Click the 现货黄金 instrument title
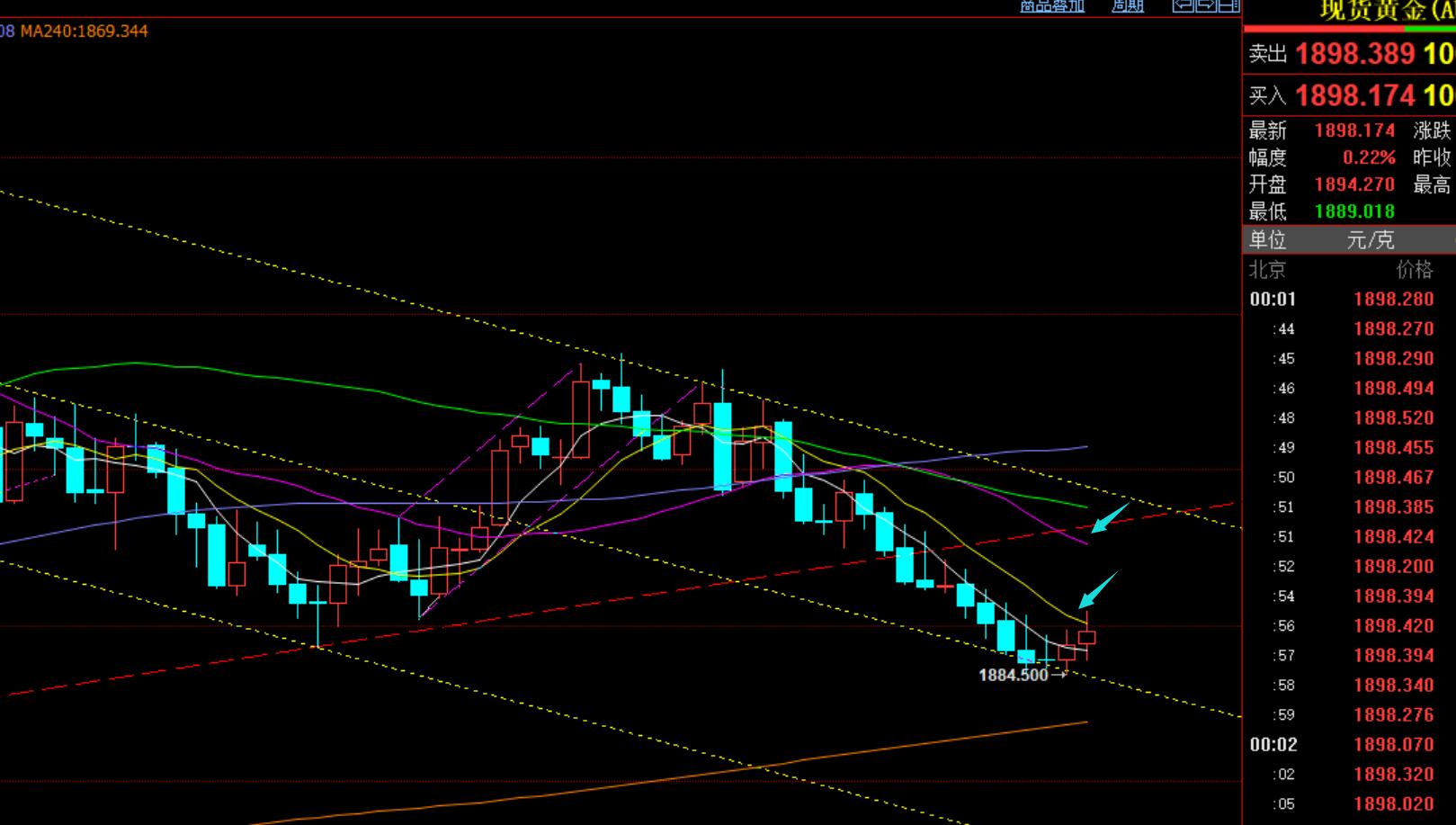 (x=1385, y=10)
